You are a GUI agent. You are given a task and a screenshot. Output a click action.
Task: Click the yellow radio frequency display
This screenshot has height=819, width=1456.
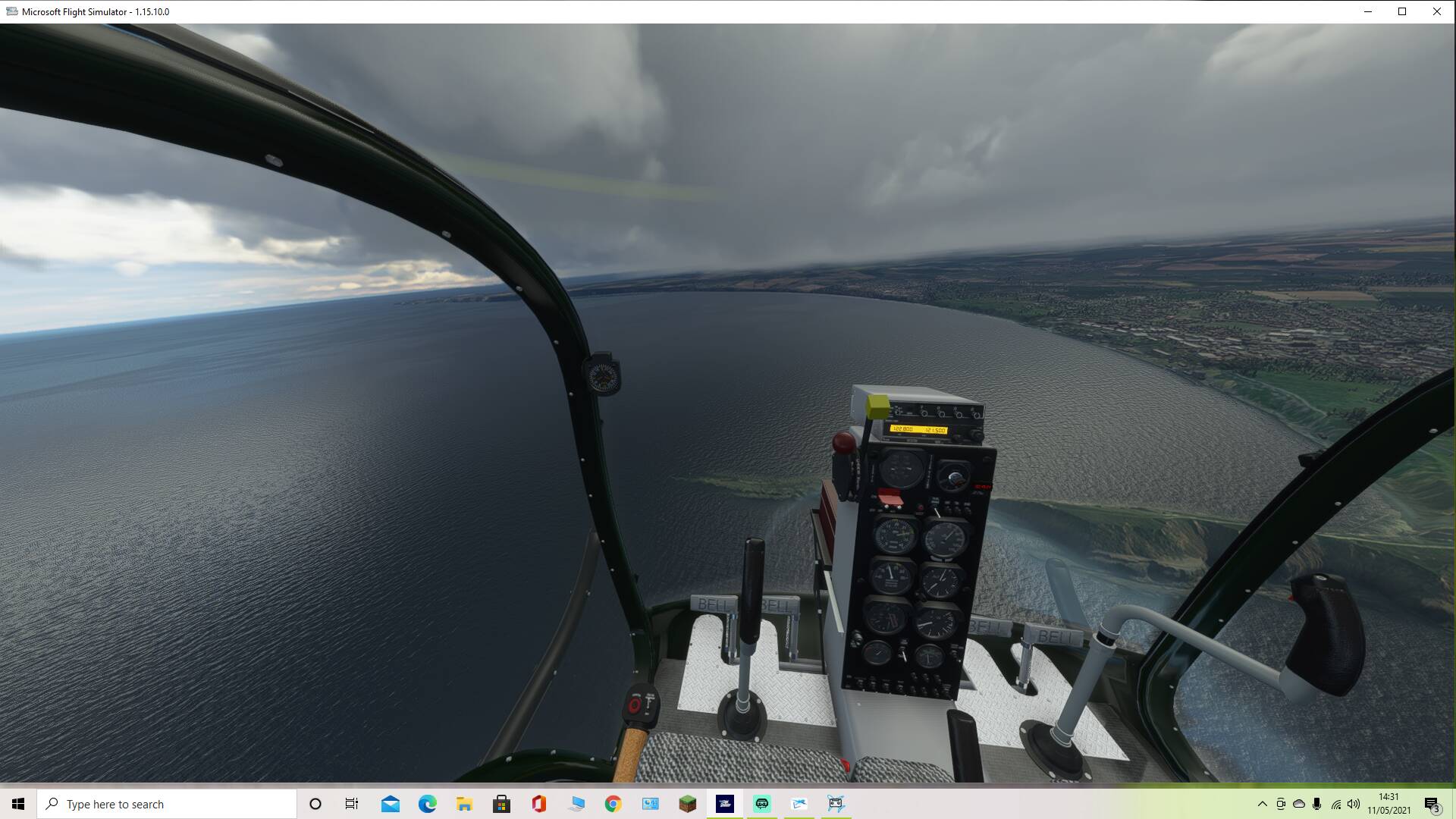(918, 430)
